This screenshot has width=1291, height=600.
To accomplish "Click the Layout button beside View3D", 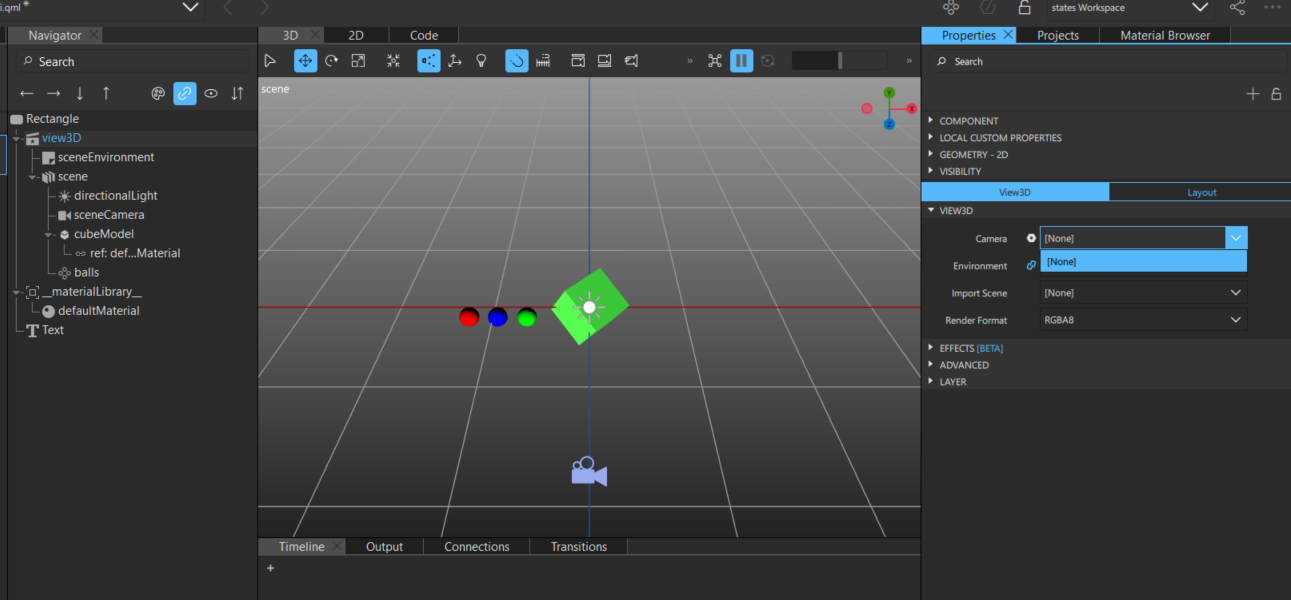I will (1201, 192).
